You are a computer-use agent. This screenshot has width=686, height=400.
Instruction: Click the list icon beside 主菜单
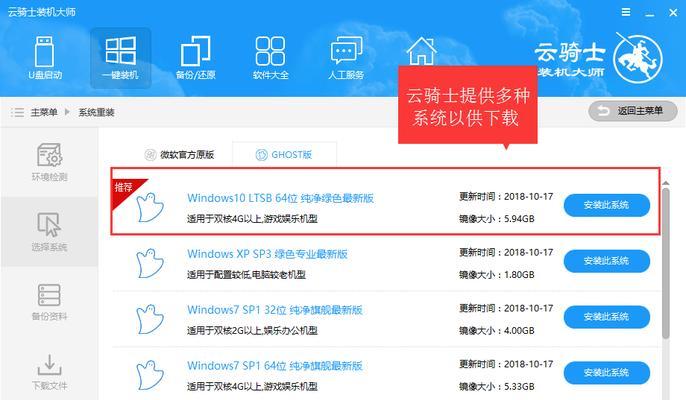point(17,112)
